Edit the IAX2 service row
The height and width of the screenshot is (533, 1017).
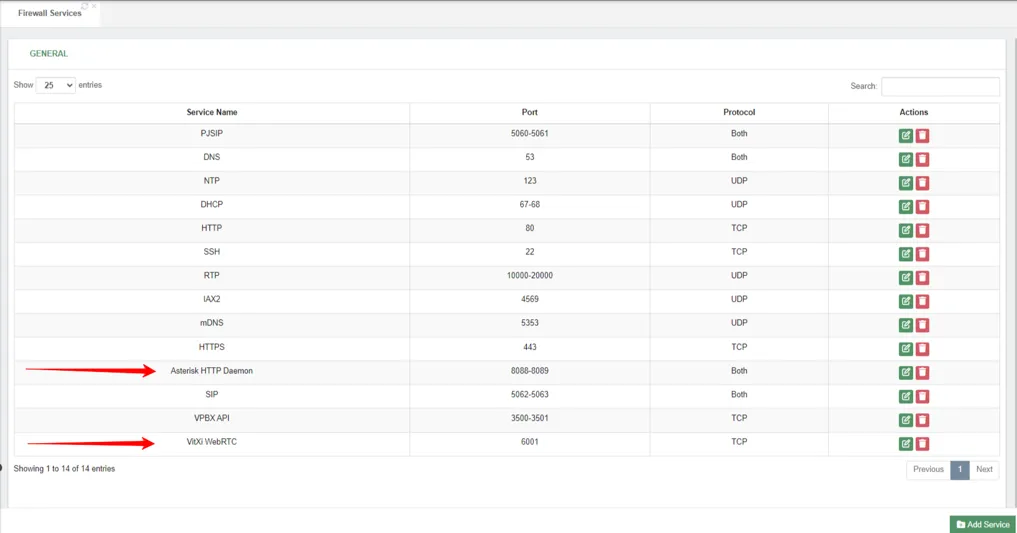pos(905,301)
